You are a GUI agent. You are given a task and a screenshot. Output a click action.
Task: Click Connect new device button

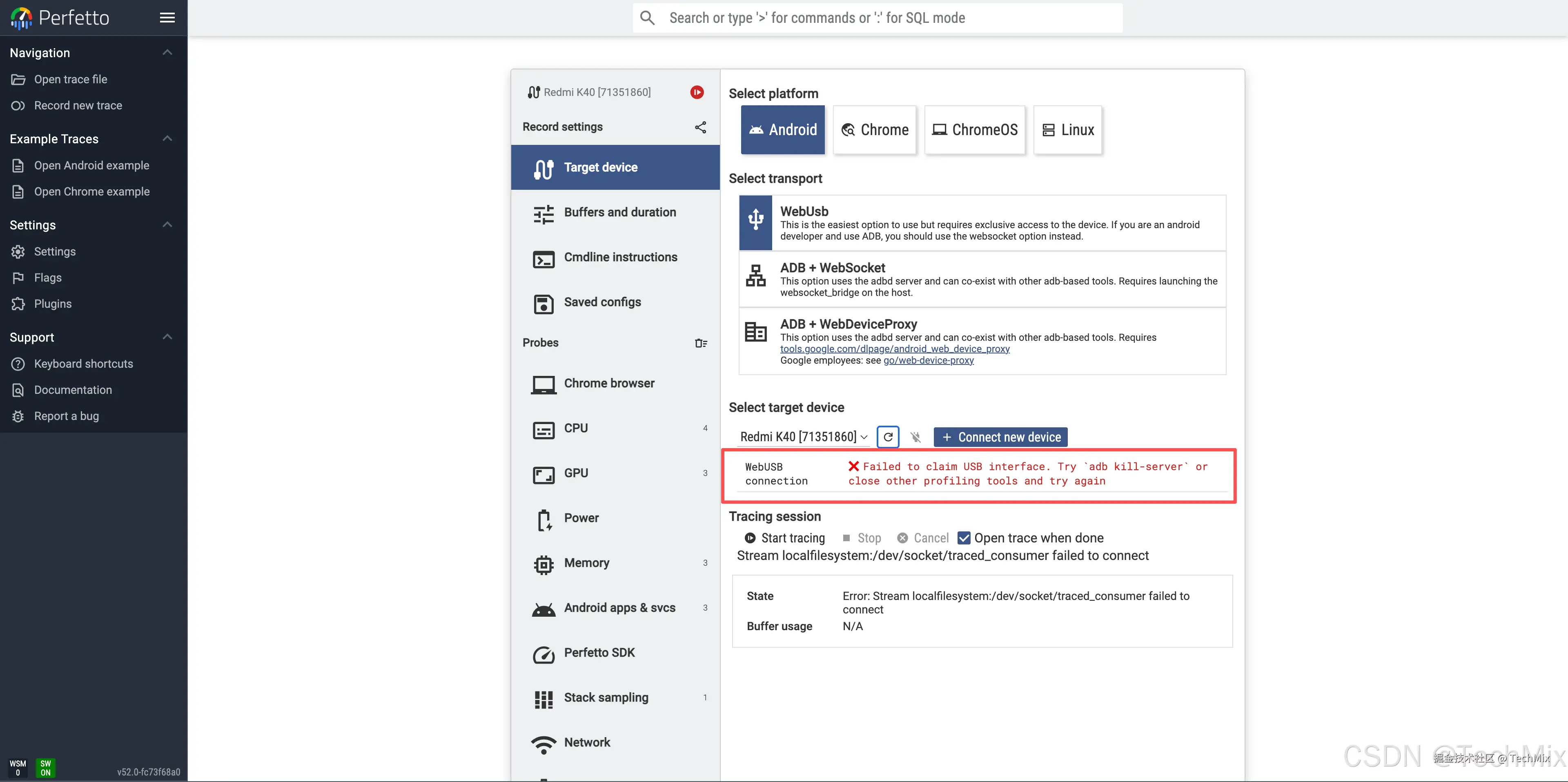tap(1000, 437)
